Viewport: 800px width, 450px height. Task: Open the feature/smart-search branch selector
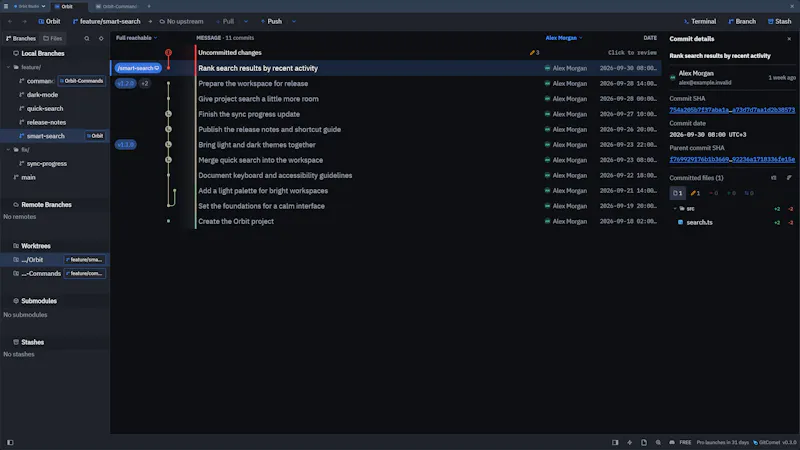coord(107,21)
